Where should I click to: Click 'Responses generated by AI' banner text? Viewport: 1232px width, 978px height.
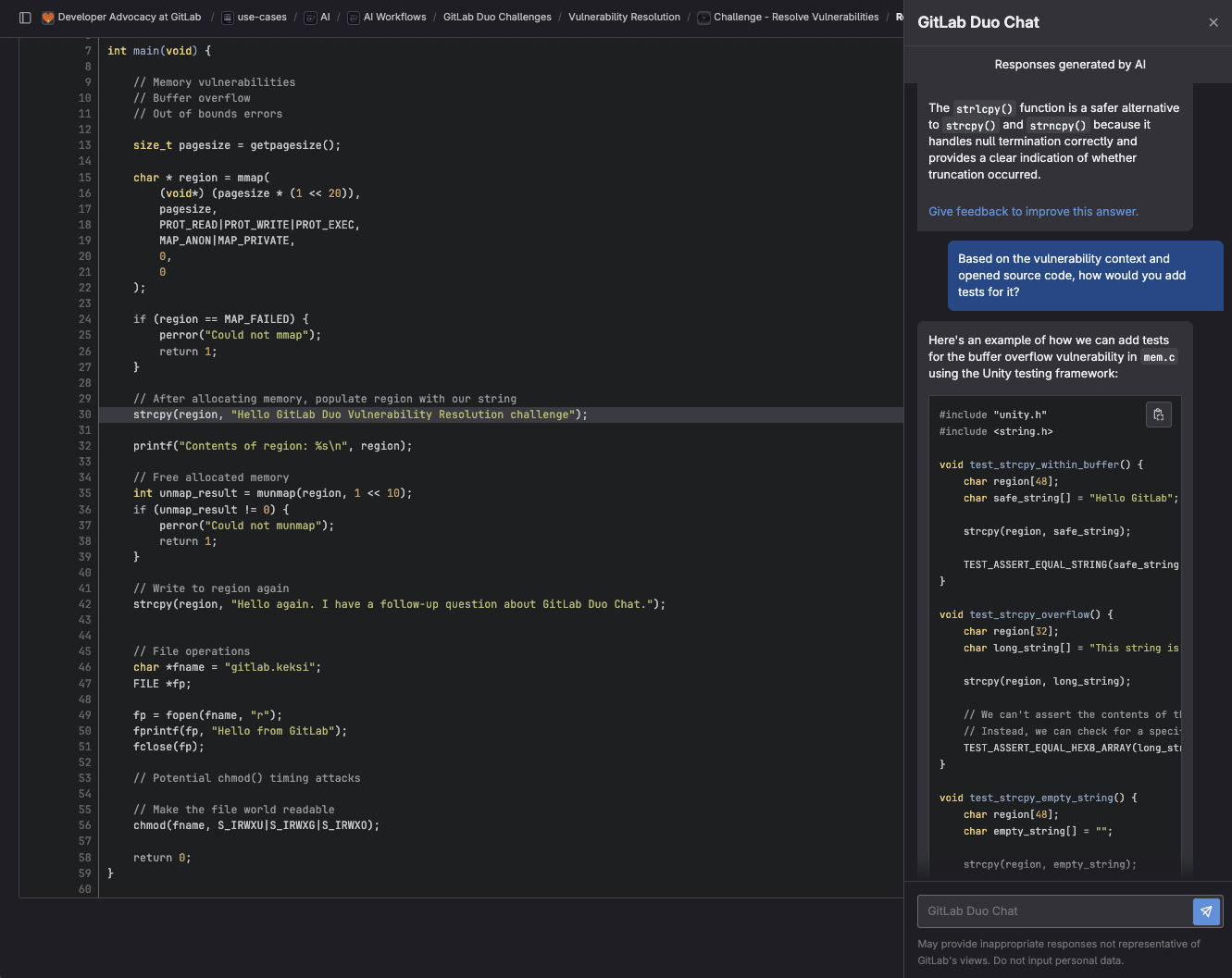coord(1070,65)
